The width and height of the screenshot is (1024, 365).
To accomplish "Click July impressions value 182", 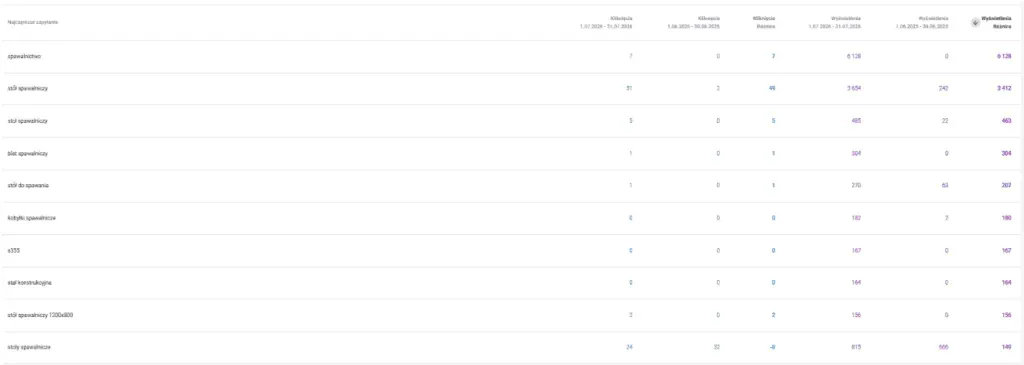I will point(856,218).
